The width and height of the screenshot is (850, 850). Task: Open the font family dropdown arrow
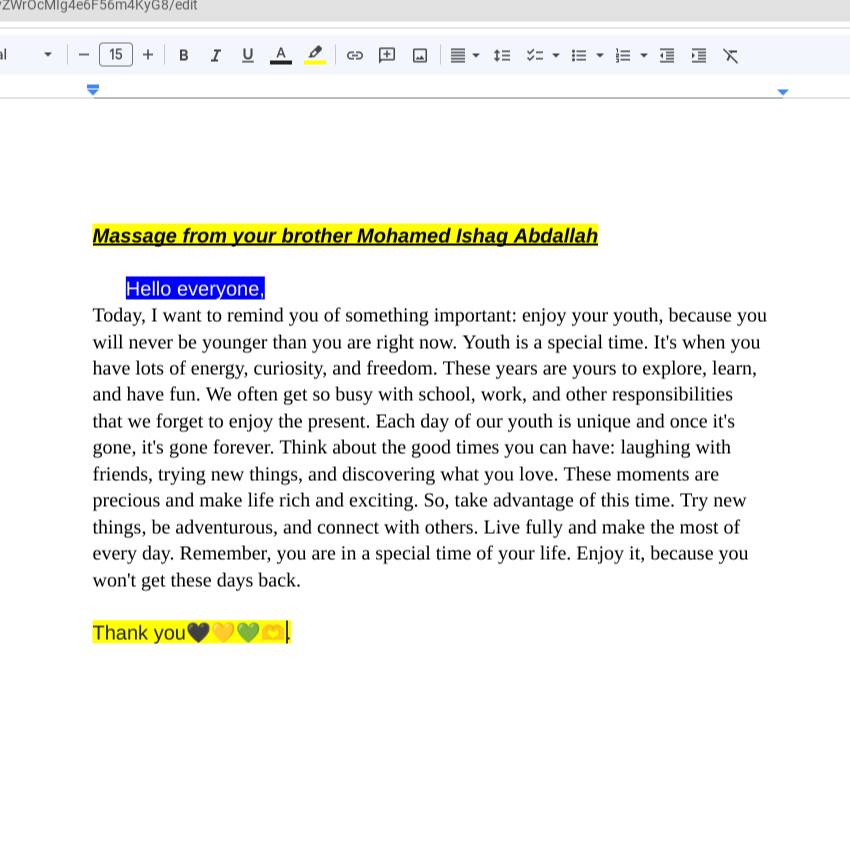point(48,55)
